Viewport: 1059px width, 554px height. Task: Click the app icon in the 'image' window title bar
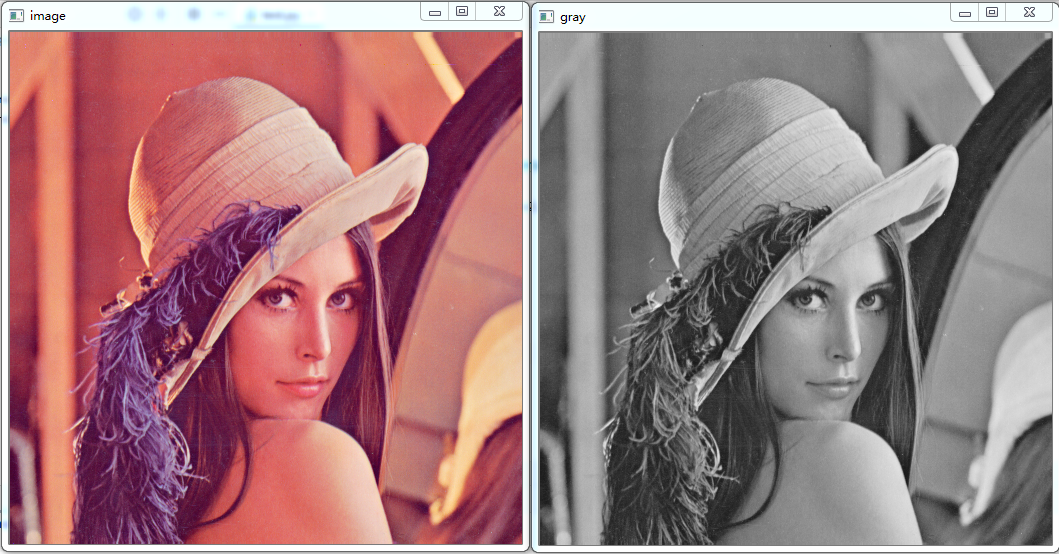click(17, 16)
